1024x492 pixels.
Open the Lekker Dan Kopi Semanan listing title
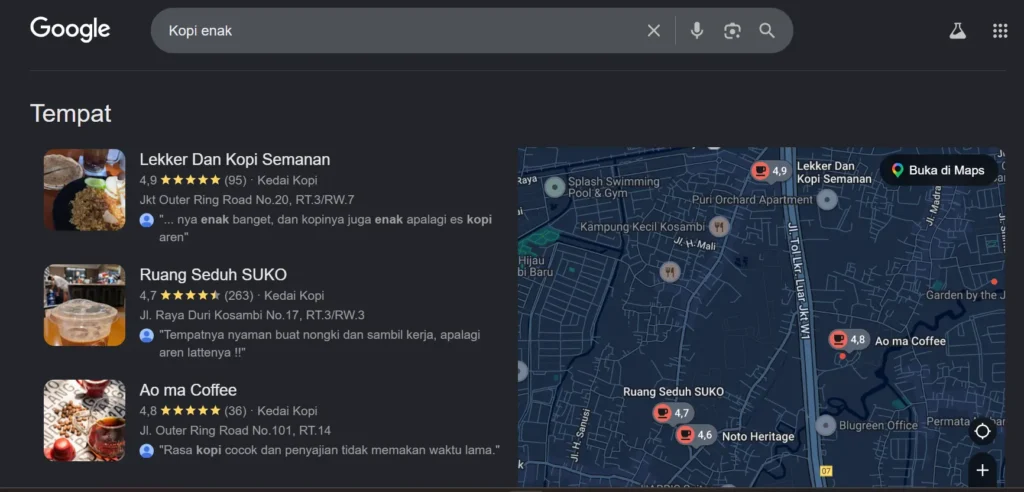[234, 159]
